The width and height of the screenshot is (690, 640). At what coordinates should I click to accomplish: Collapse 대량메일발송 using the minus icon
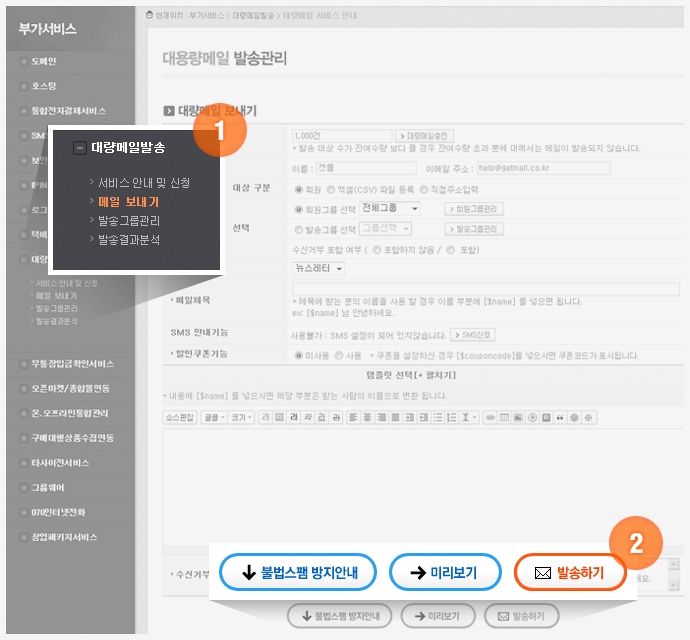tap(79, 148)
